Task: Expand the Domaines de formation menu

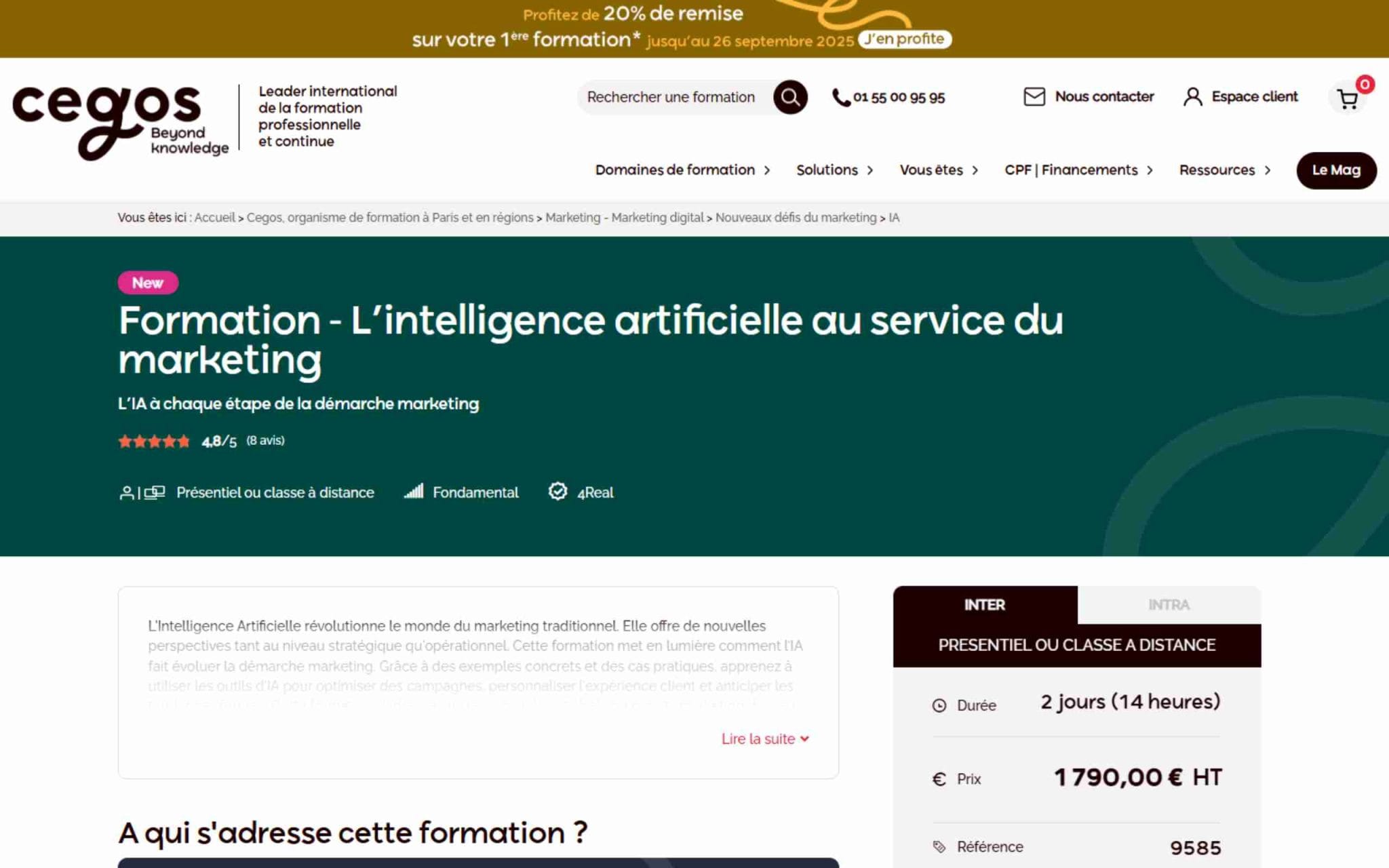Action: [682, 170]
